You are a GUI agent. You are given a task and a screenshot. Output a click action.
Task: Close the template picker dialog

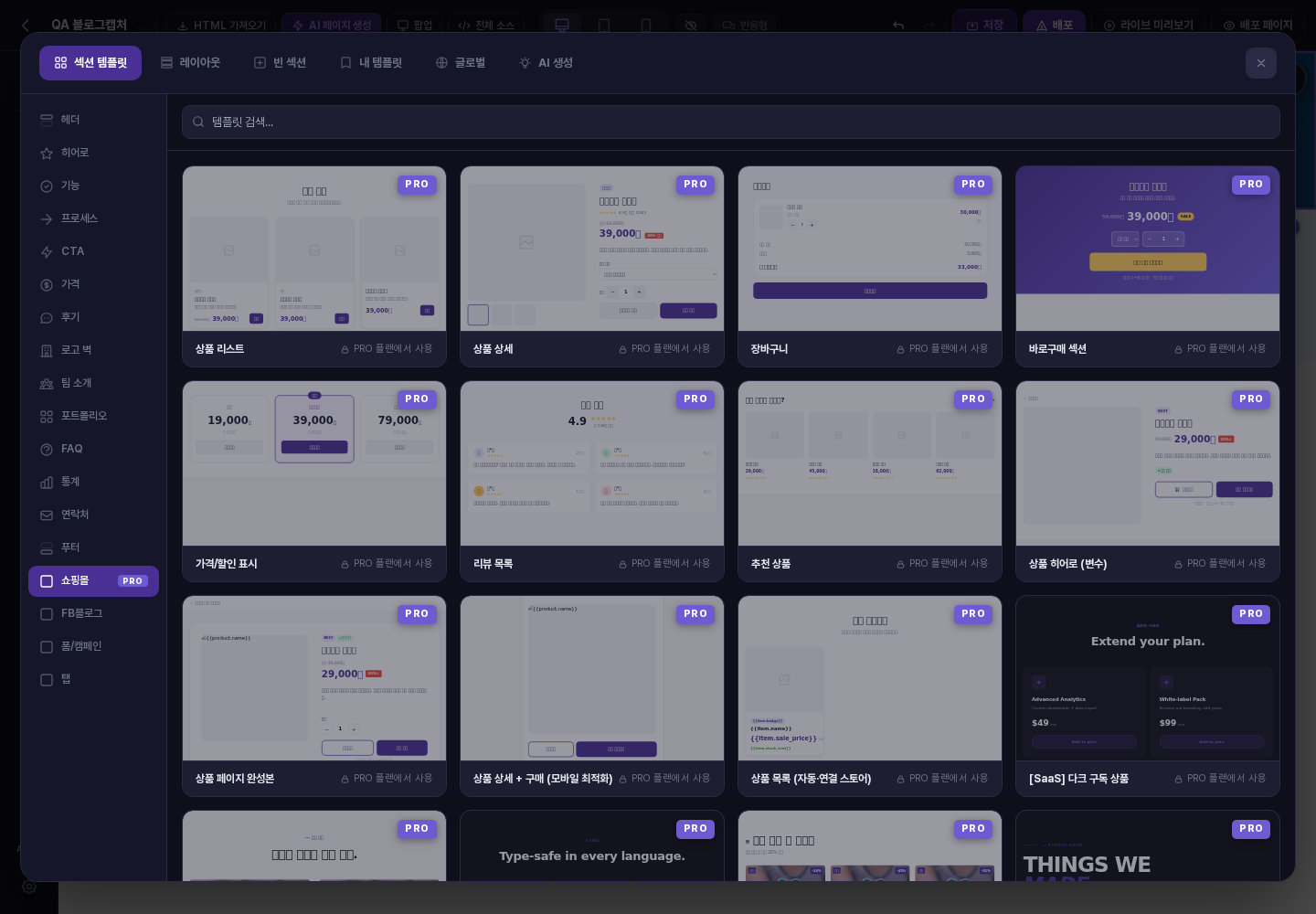(1261, 63)
